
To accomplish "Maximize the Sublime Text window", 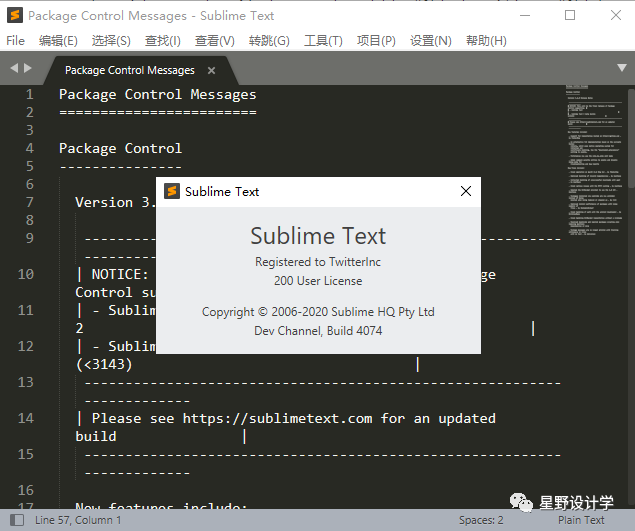I will click(570, 15).
